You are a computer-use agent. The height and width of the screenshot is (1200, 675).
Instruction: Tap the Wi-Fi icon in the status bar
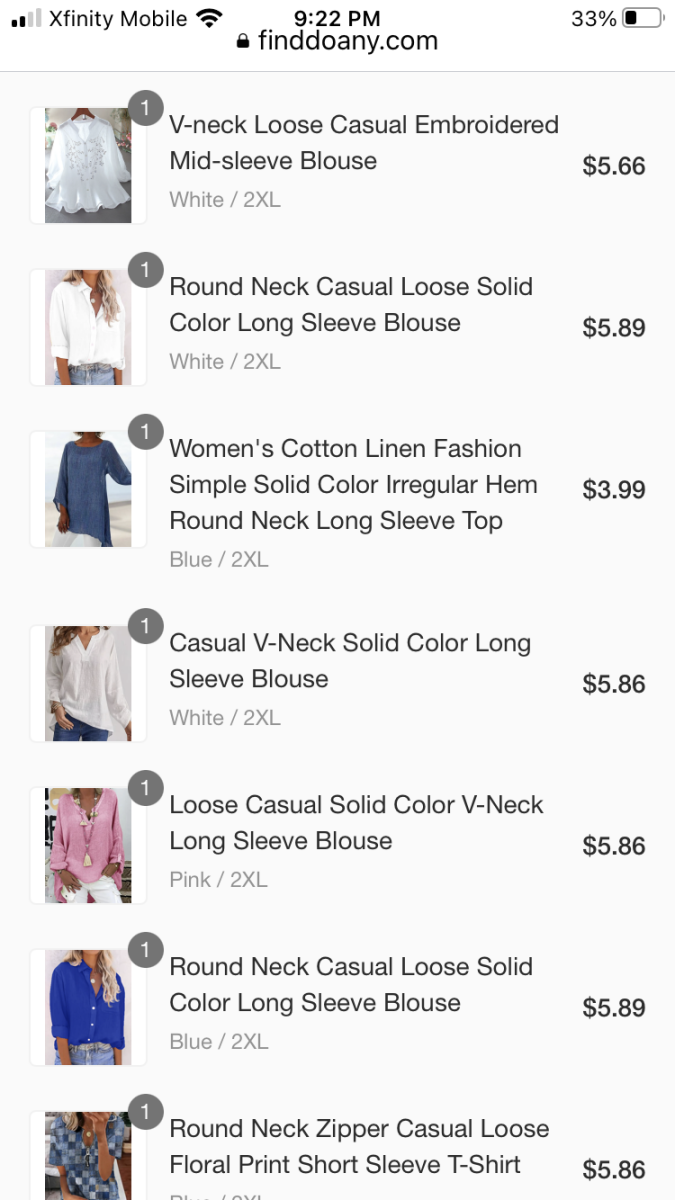(x=209, y=18)
